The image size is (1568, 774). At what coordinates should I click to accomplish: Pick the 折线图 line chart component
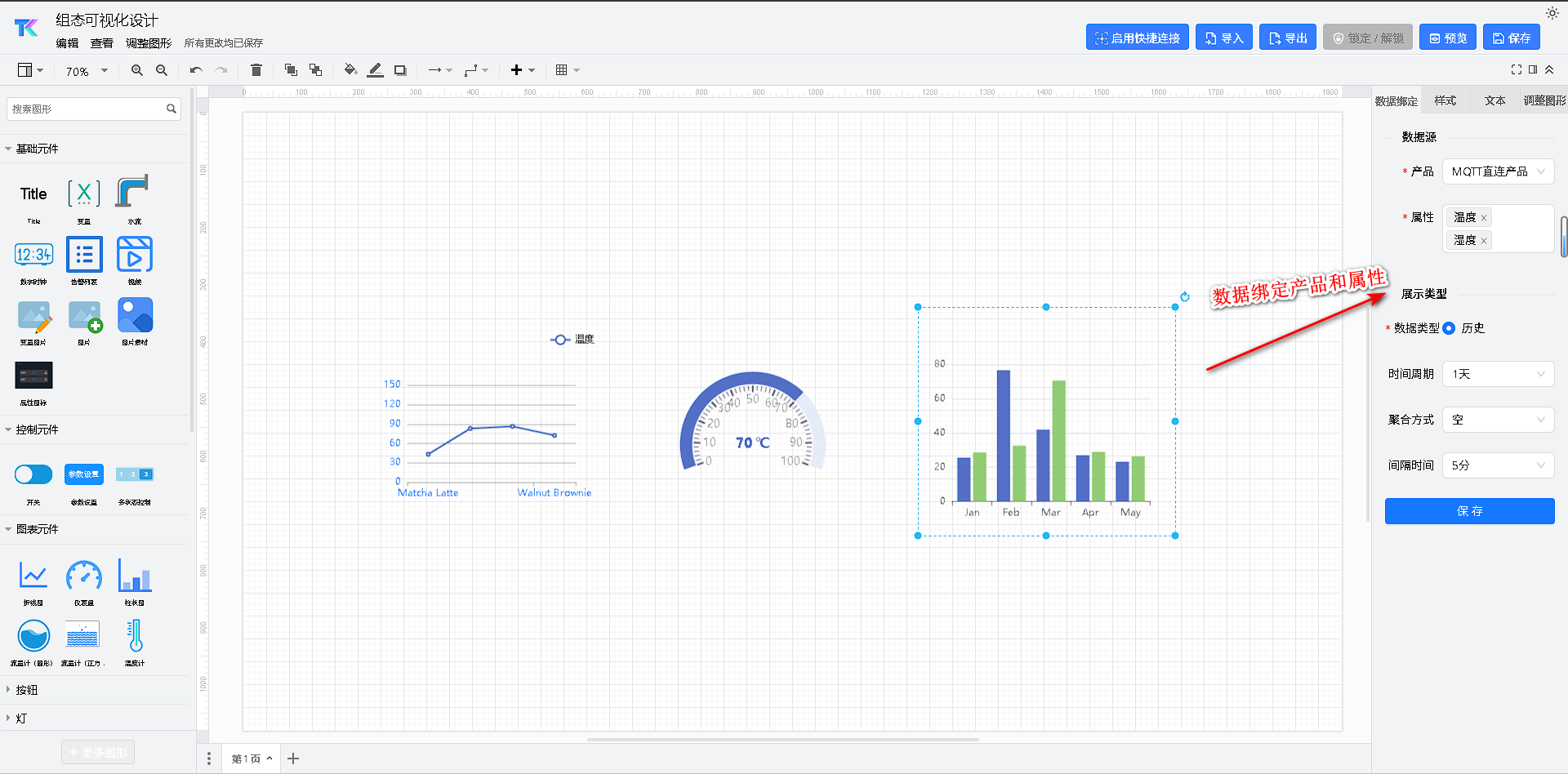[33, 576]
